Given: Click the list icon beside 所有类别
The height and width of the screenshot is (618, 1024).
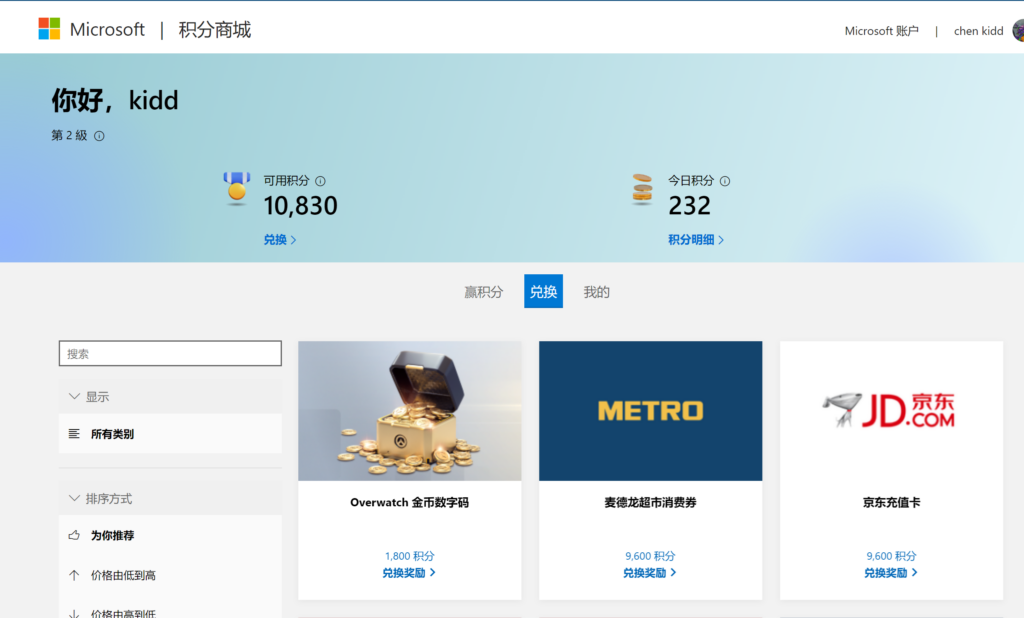Looking at the screenshot, I should coord(74,434).
